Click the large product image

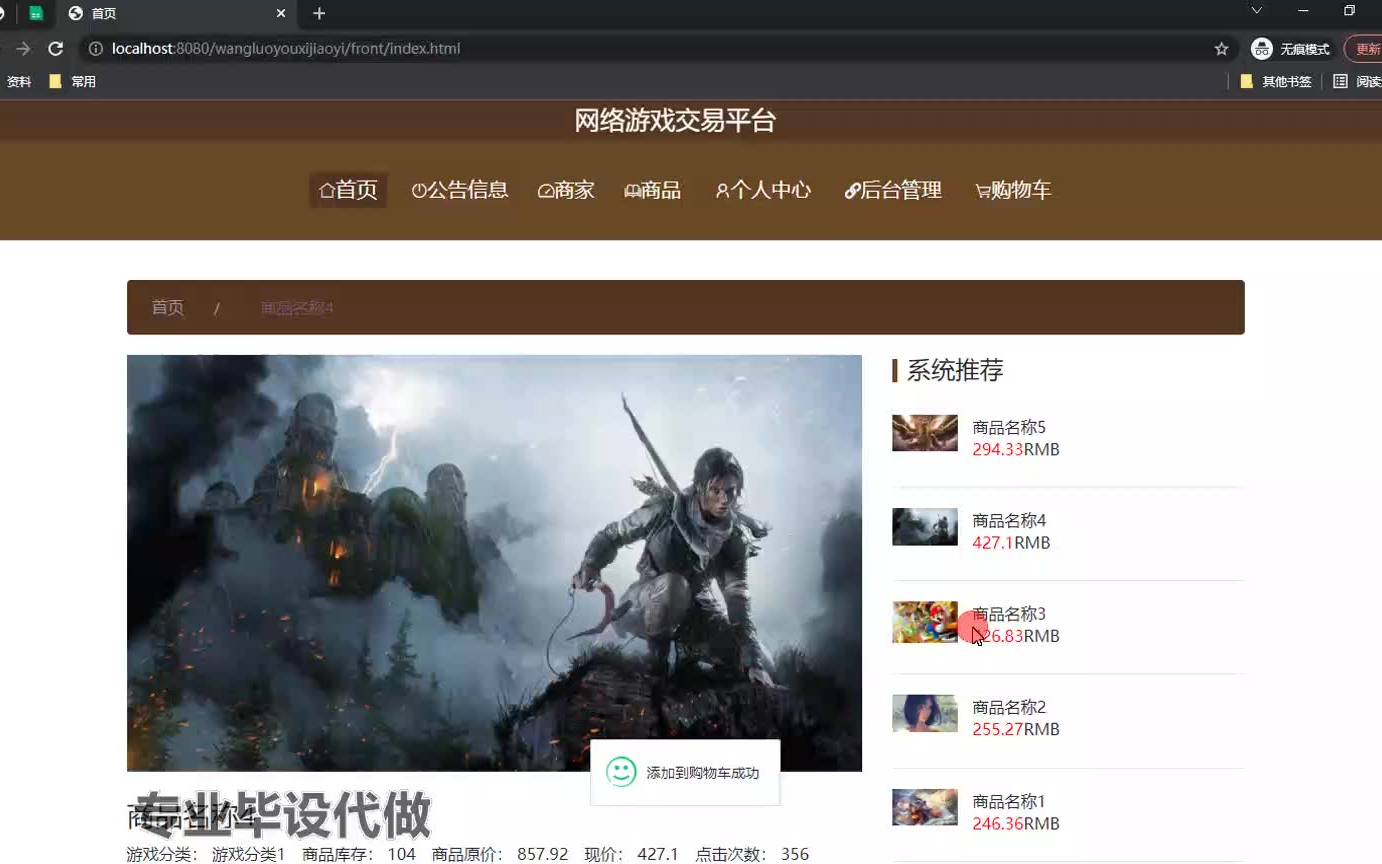click(494, 563)
